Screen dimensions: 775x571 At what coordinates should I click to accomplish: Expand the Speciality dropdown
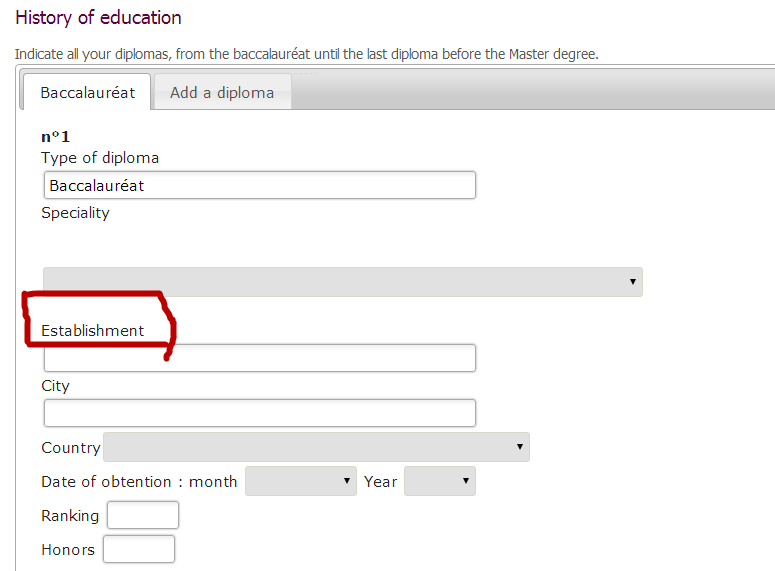(x=342, y=282)
